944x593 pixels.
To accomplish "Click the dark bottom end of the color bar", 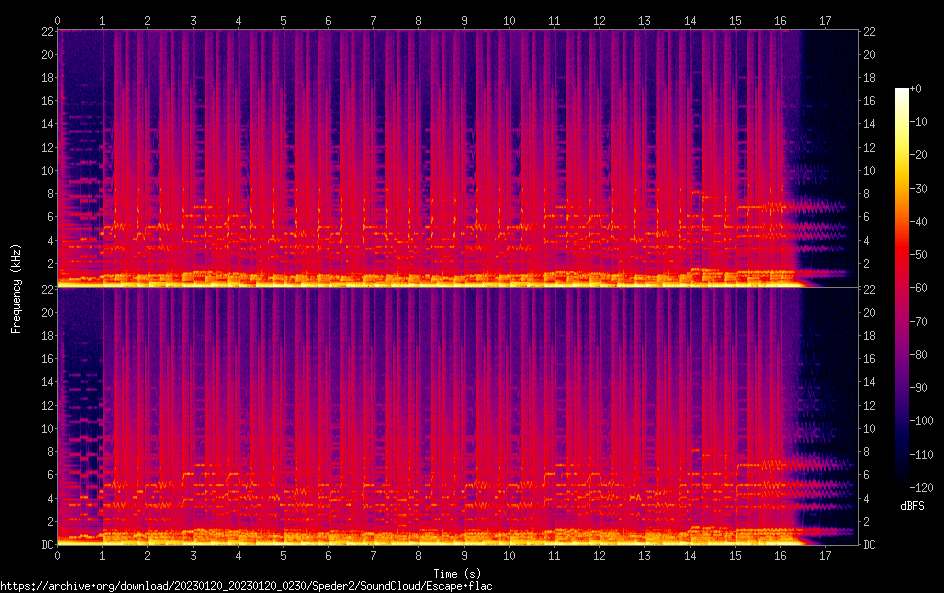I will [902, 484].
